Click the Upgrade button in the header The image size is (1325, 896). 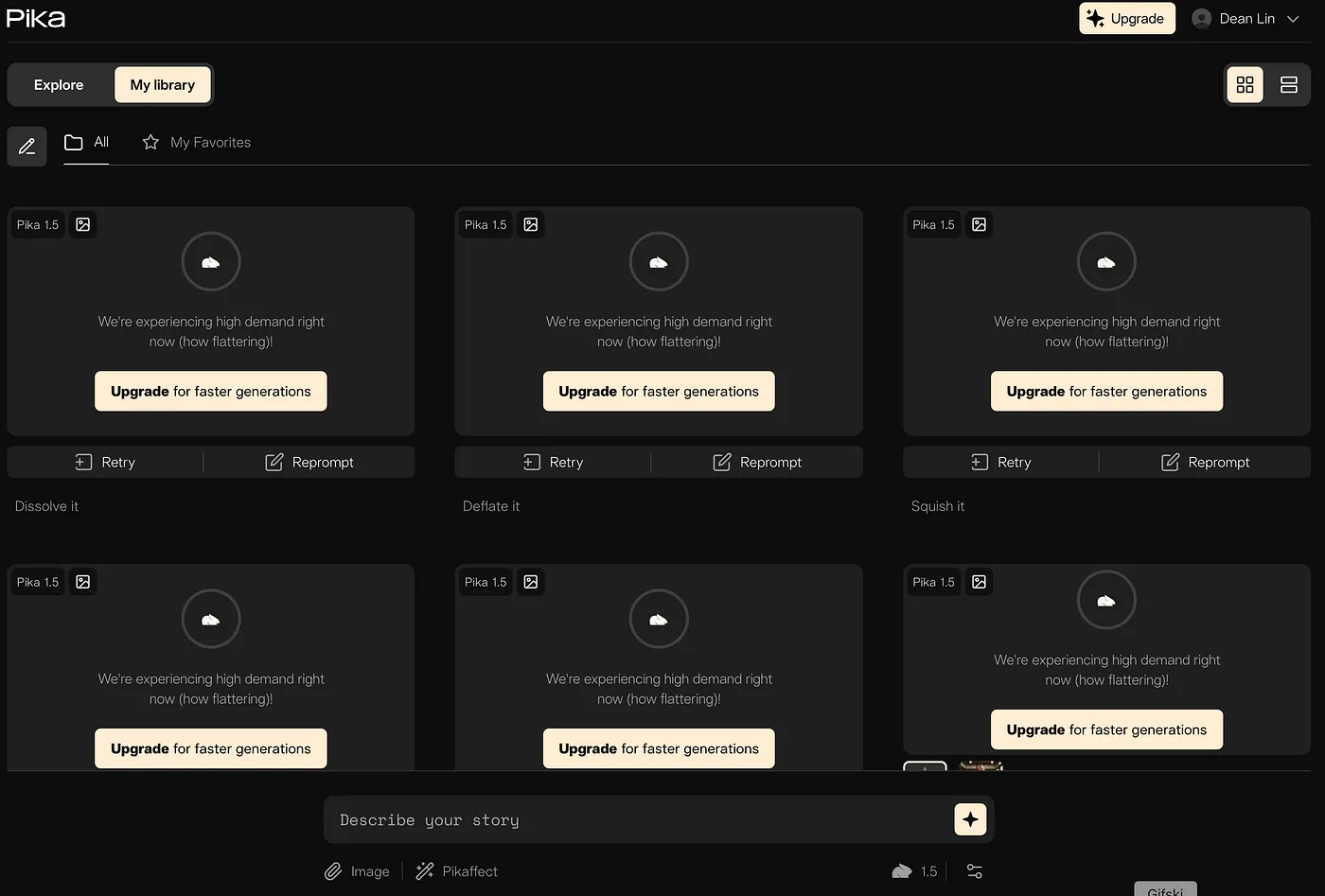[1126, 19]
